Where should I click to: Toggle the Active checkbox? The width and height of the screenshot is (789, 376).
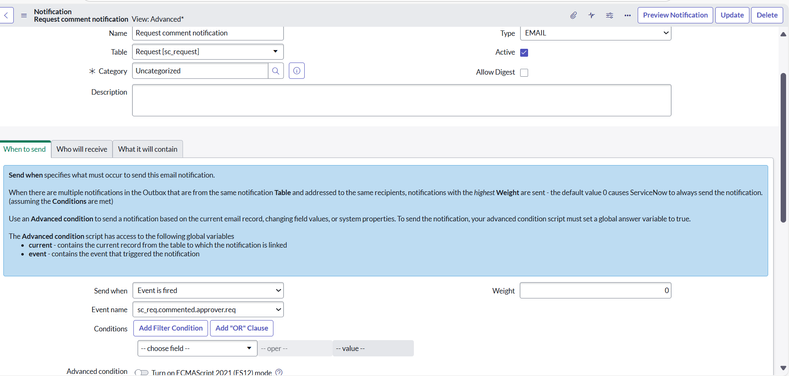point(524,52)
